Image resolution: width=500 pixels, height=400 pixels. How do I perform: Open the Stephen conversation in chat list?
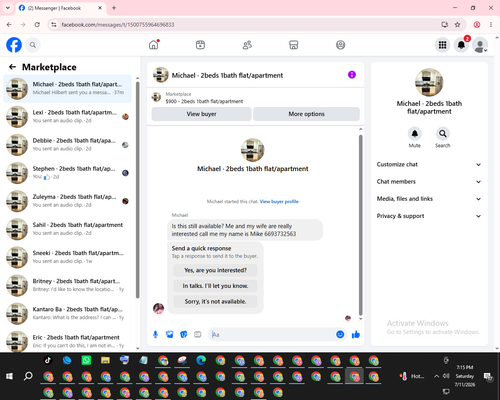[67, 173]
